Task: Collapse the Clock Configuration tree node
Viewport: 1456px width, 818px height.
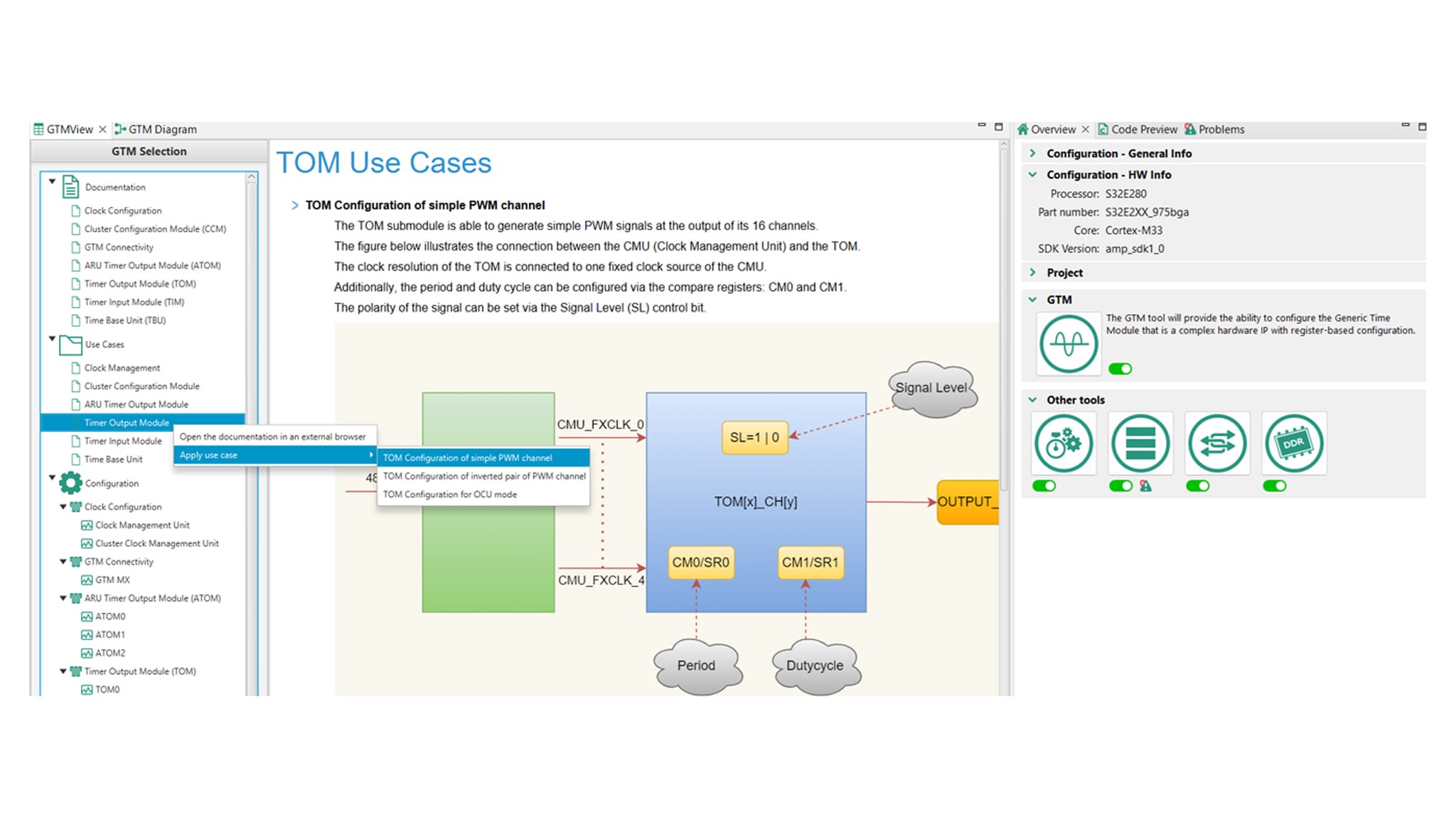Action: [63, 507]
